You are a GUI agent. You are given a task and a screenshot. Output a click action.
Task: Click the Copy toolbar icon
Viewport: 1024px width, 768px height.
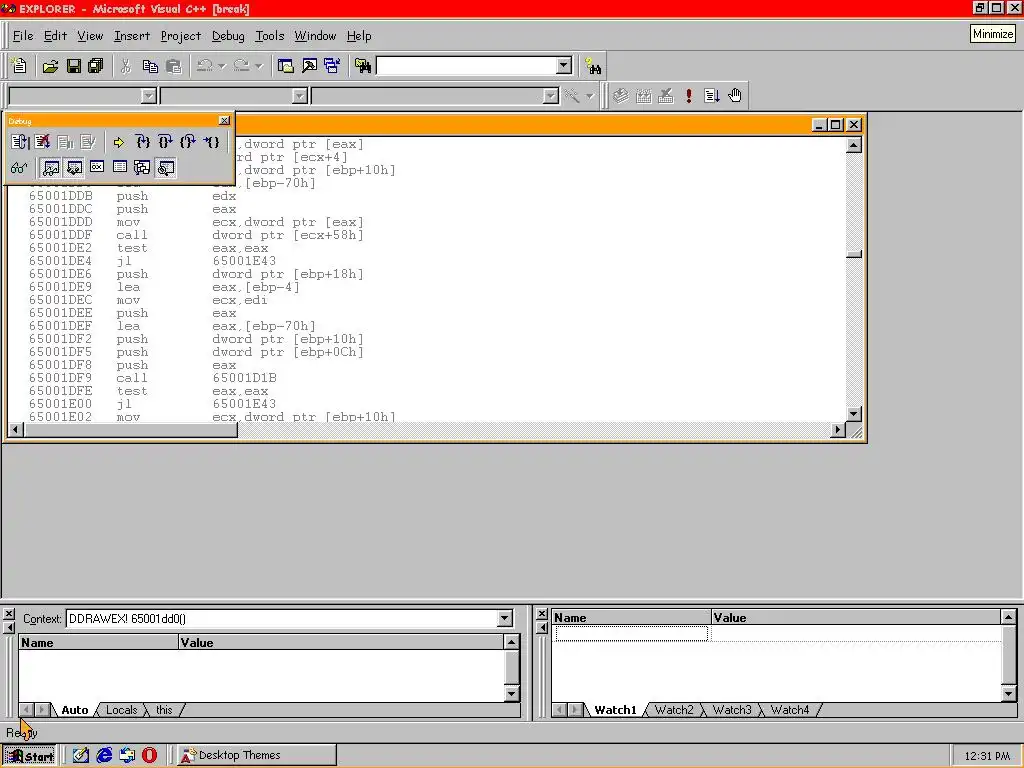pyautogui.click(x=150, y=66)
